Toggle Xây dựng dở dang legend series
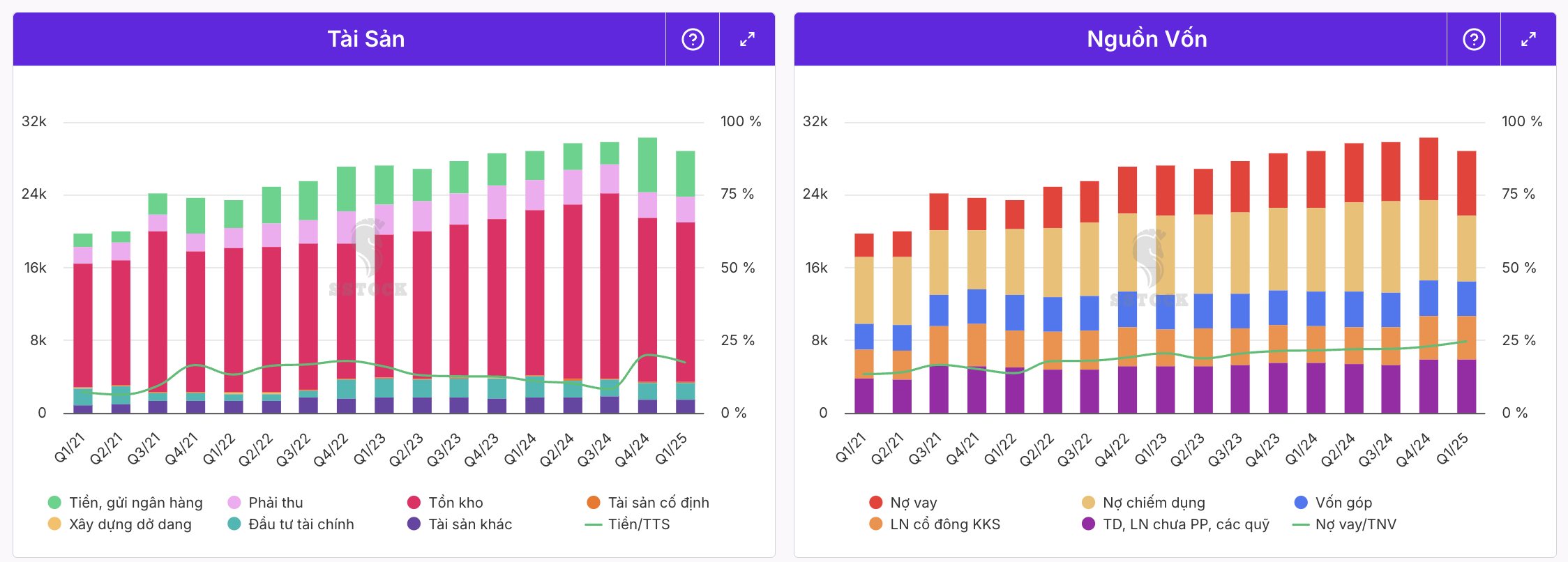 tap(119, 524)
